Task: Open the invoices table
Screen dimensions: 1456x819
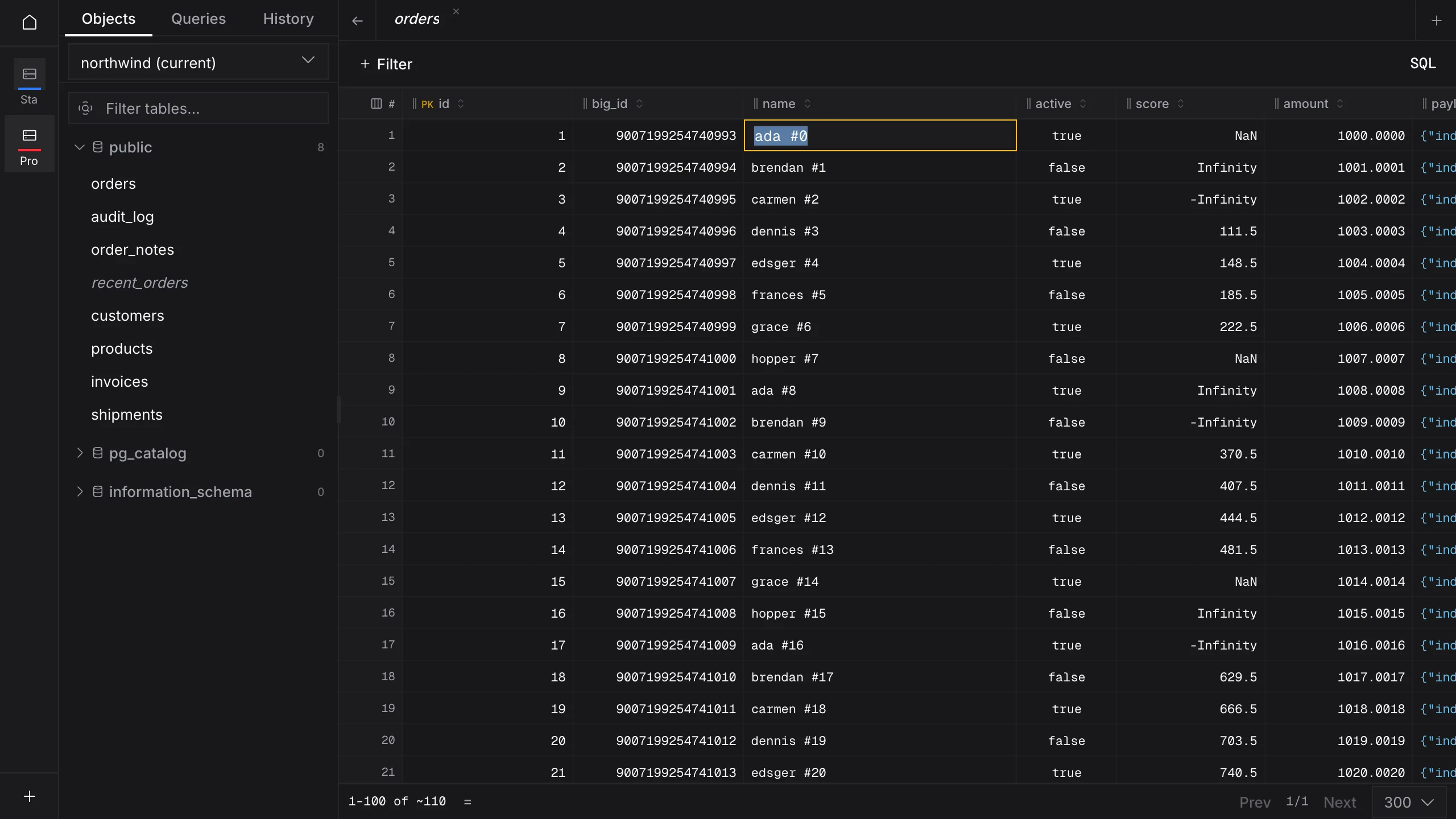Action: point(119,382)
